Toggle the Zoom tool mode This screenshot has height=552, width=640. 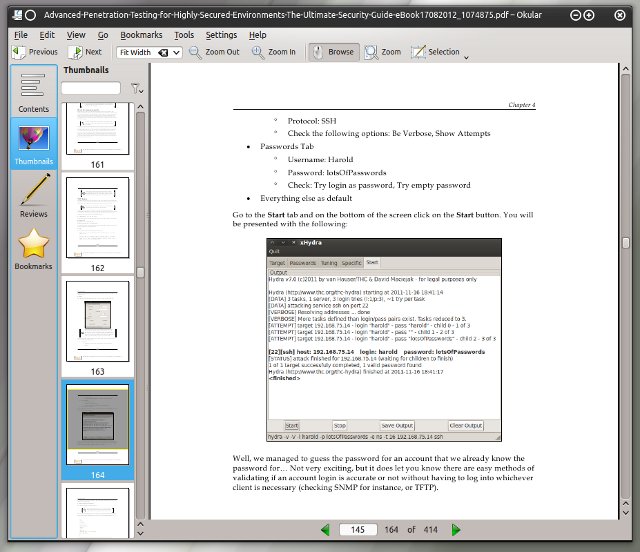(383, 52)
